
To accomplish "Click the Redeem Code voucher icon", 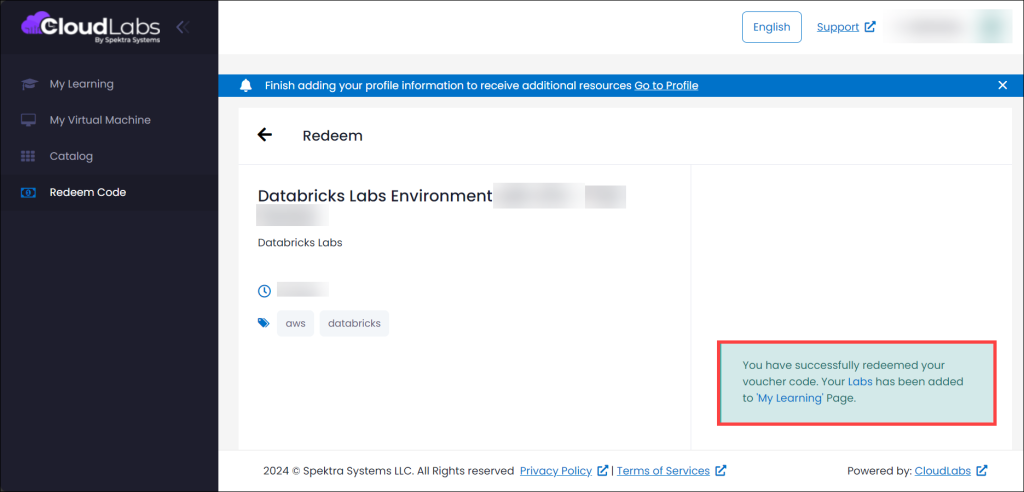I will [x=29, y=192].
